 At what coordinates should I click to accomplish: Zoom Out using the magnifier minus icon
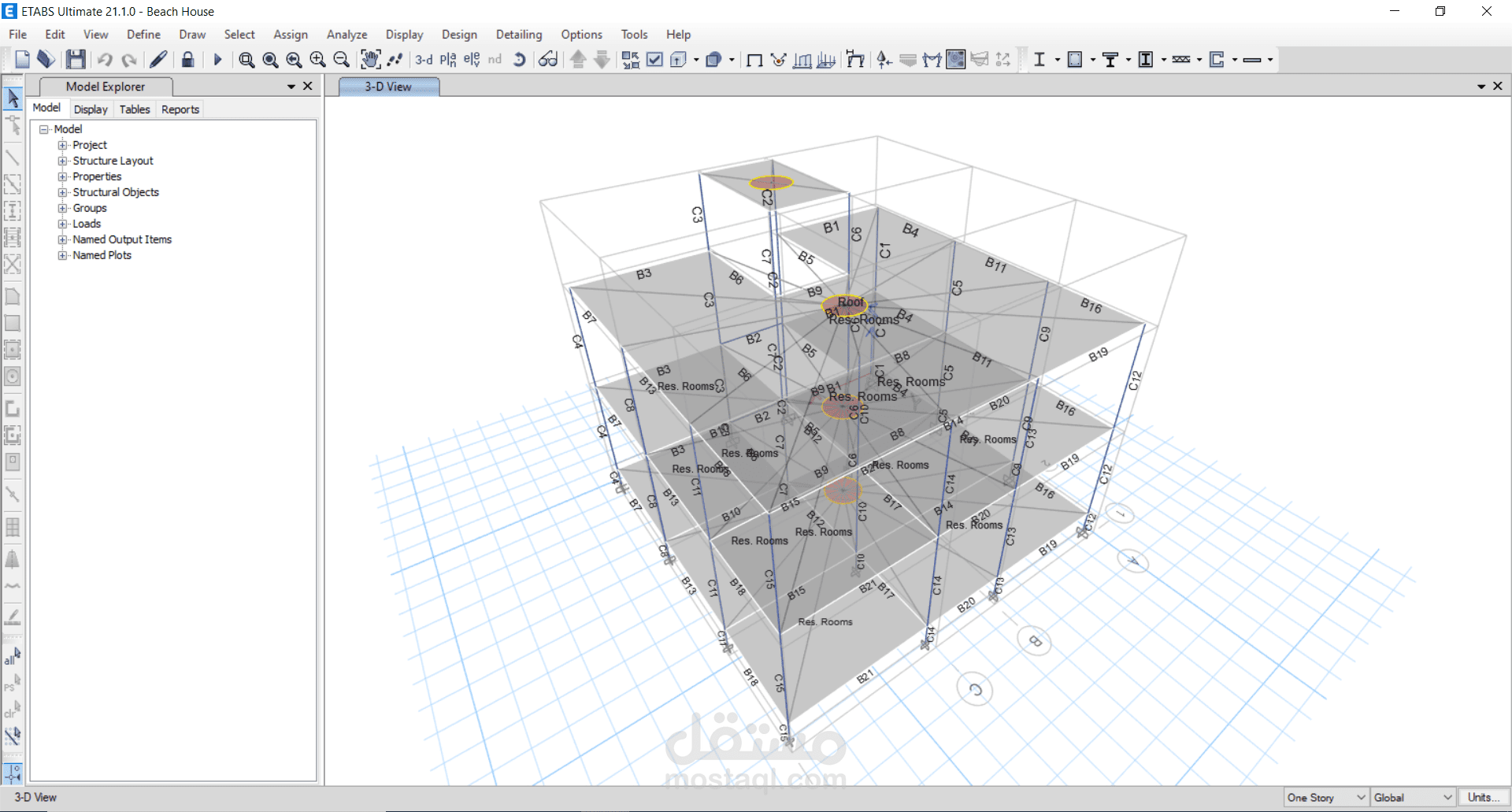tap(341, 60)
